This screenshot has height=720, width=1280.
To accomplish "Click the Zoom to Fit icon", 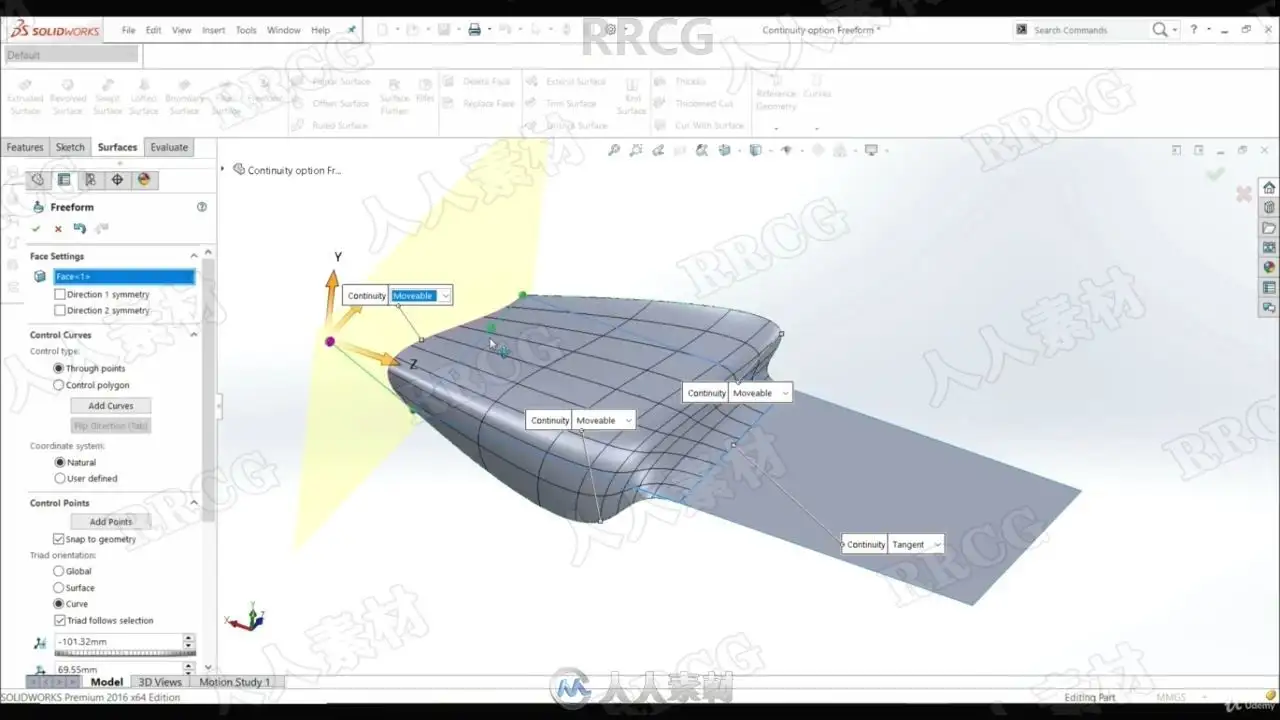I will tap(614, 150).
